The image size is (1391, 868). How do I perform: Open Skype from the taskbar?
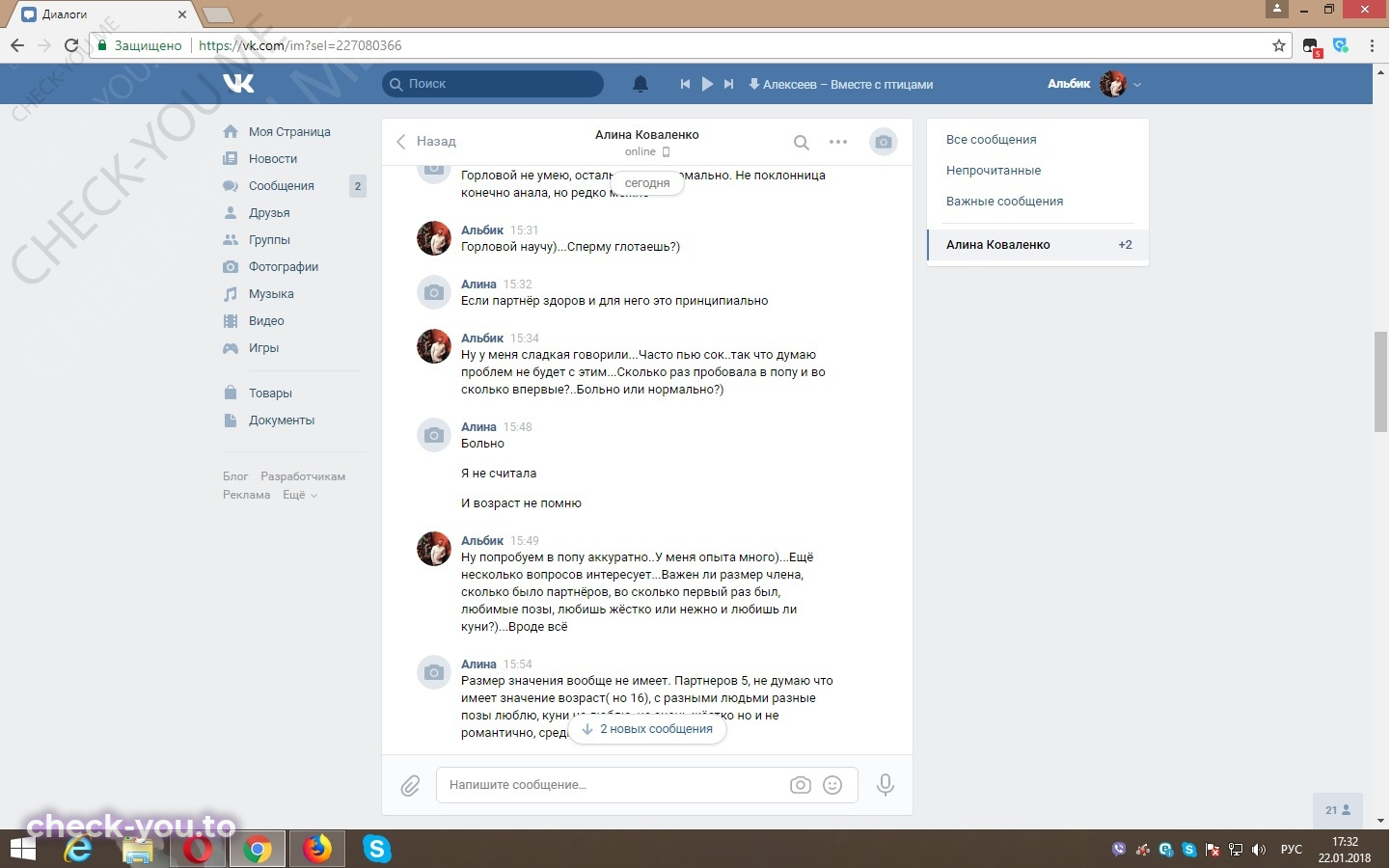(377, 849)
